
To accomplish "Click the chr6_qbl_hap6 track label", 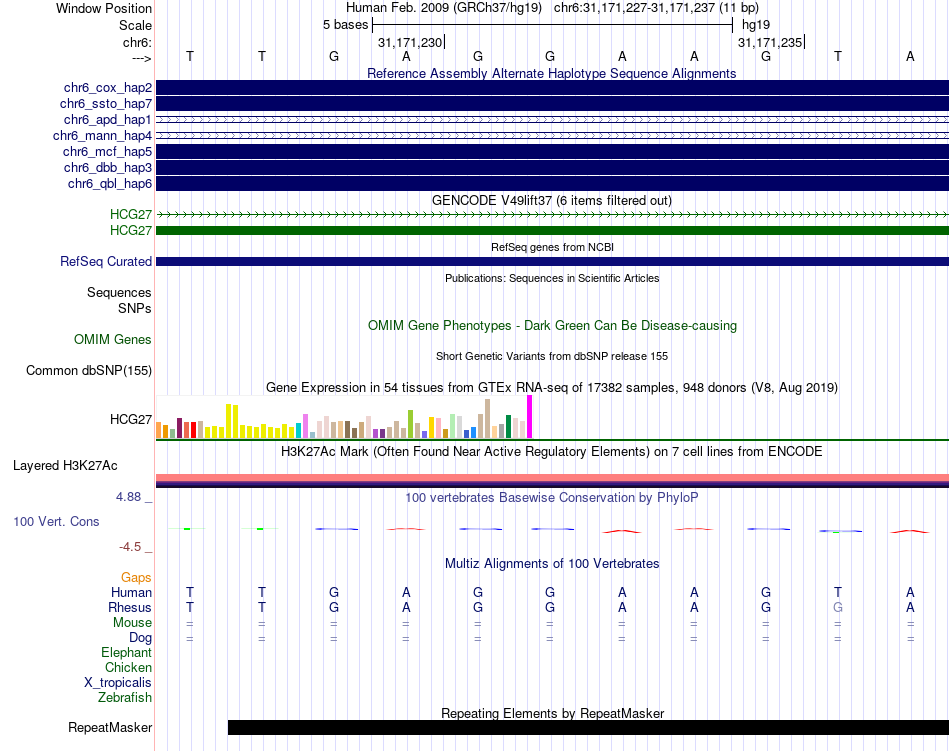I will click(x=110, y=184).
